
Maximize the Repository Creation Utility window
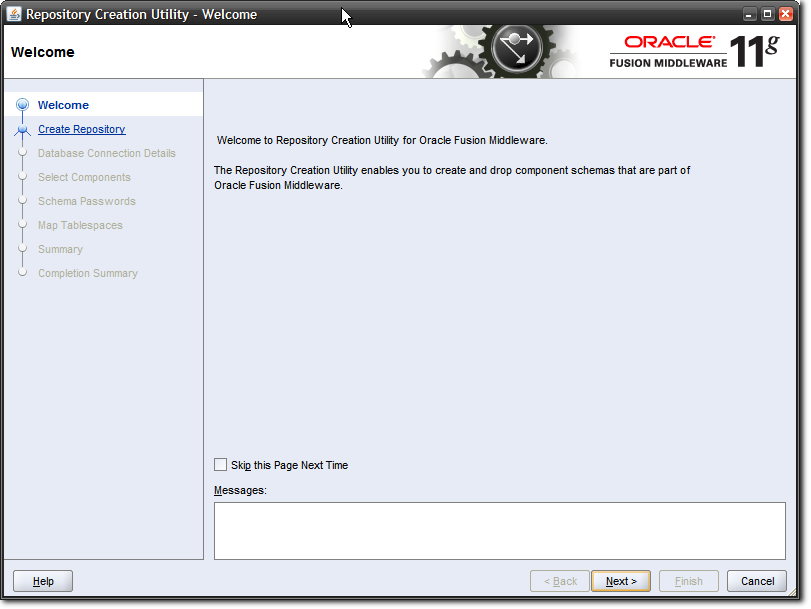pos(768,14)
